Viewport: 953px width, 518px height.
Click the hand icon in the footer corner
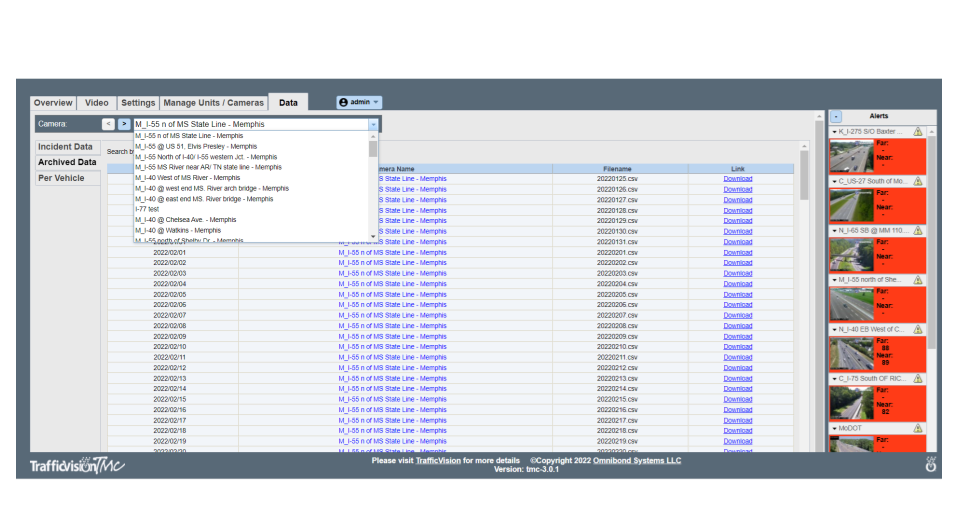pyautogui.click(x=931, y=464)
